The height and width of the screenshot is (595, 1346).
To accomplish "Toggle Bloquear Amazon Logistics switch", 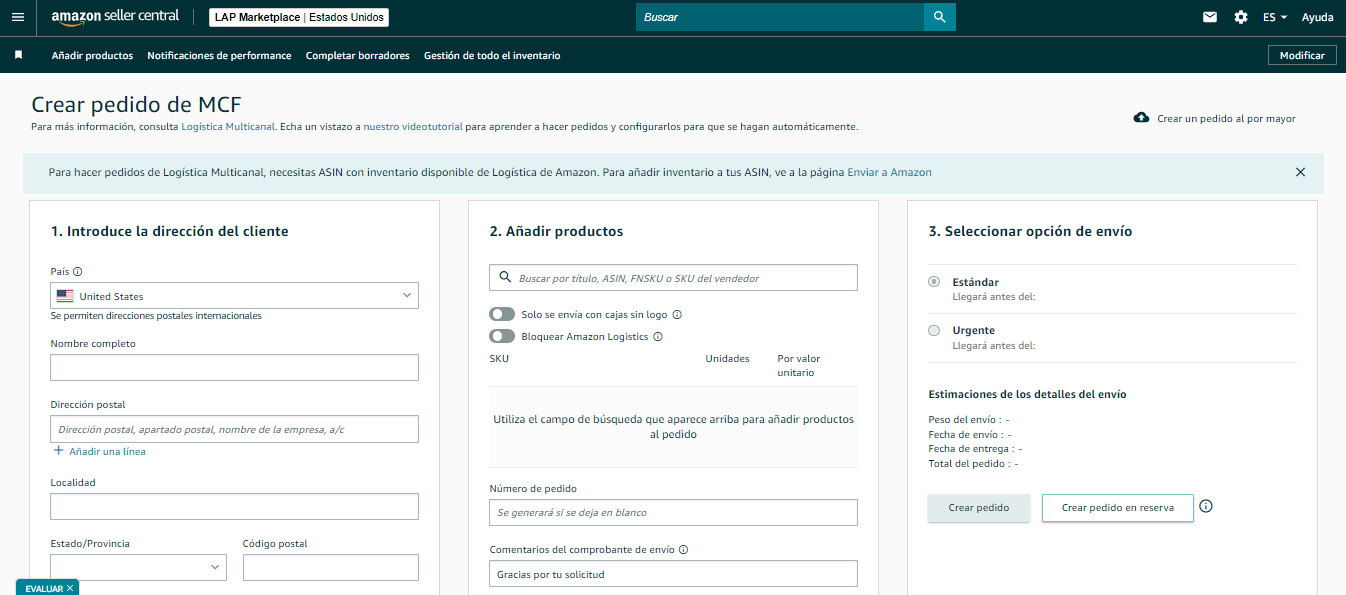I will pos(502,336).
